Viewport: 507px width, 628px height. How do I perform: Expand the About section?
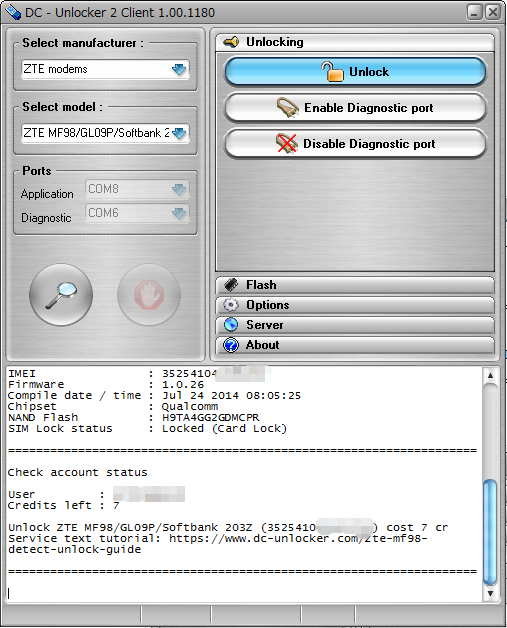coord(355,345)
